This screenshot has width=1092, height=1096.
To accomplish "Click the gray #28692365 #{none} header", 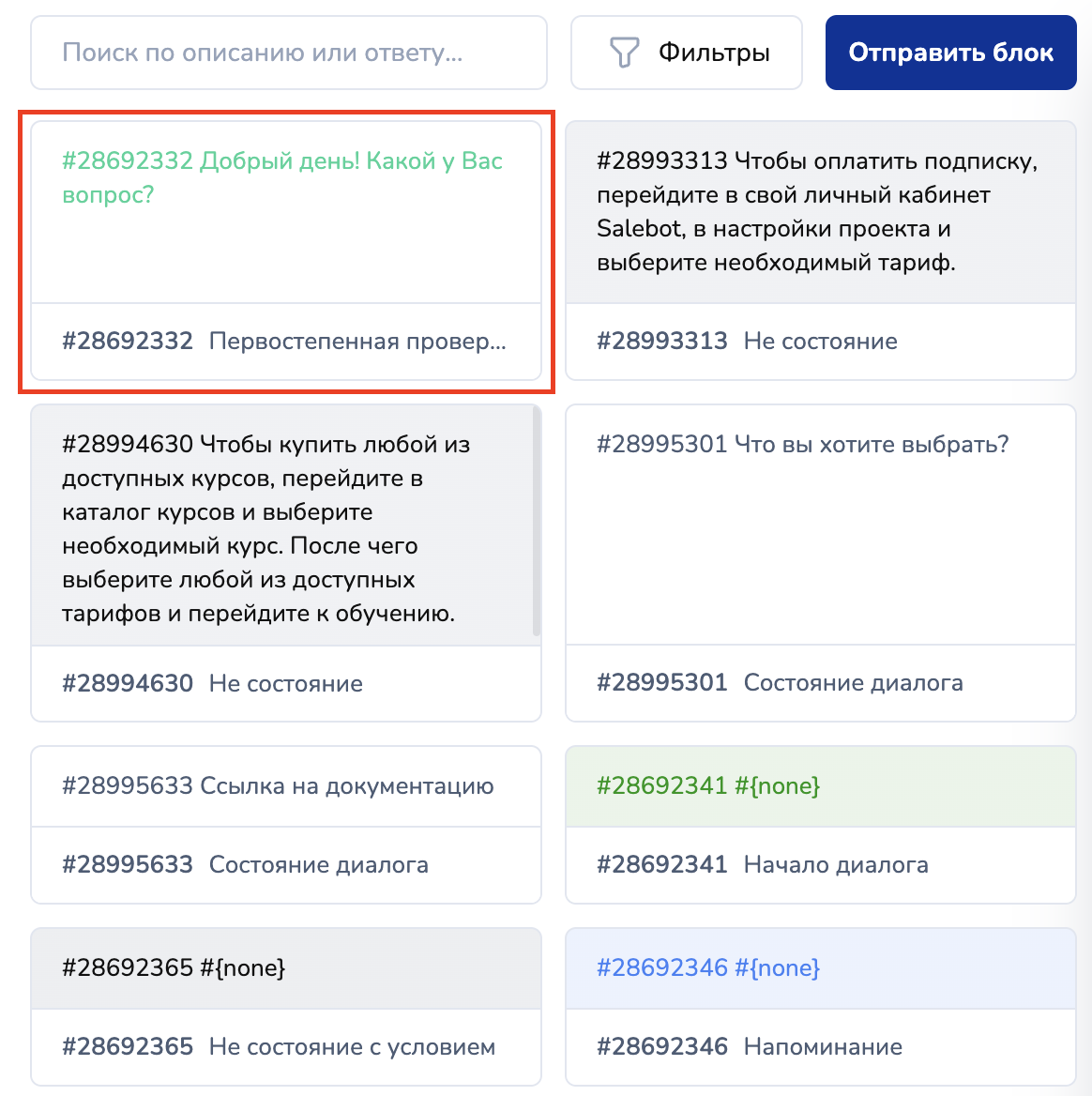I will 174,968.
